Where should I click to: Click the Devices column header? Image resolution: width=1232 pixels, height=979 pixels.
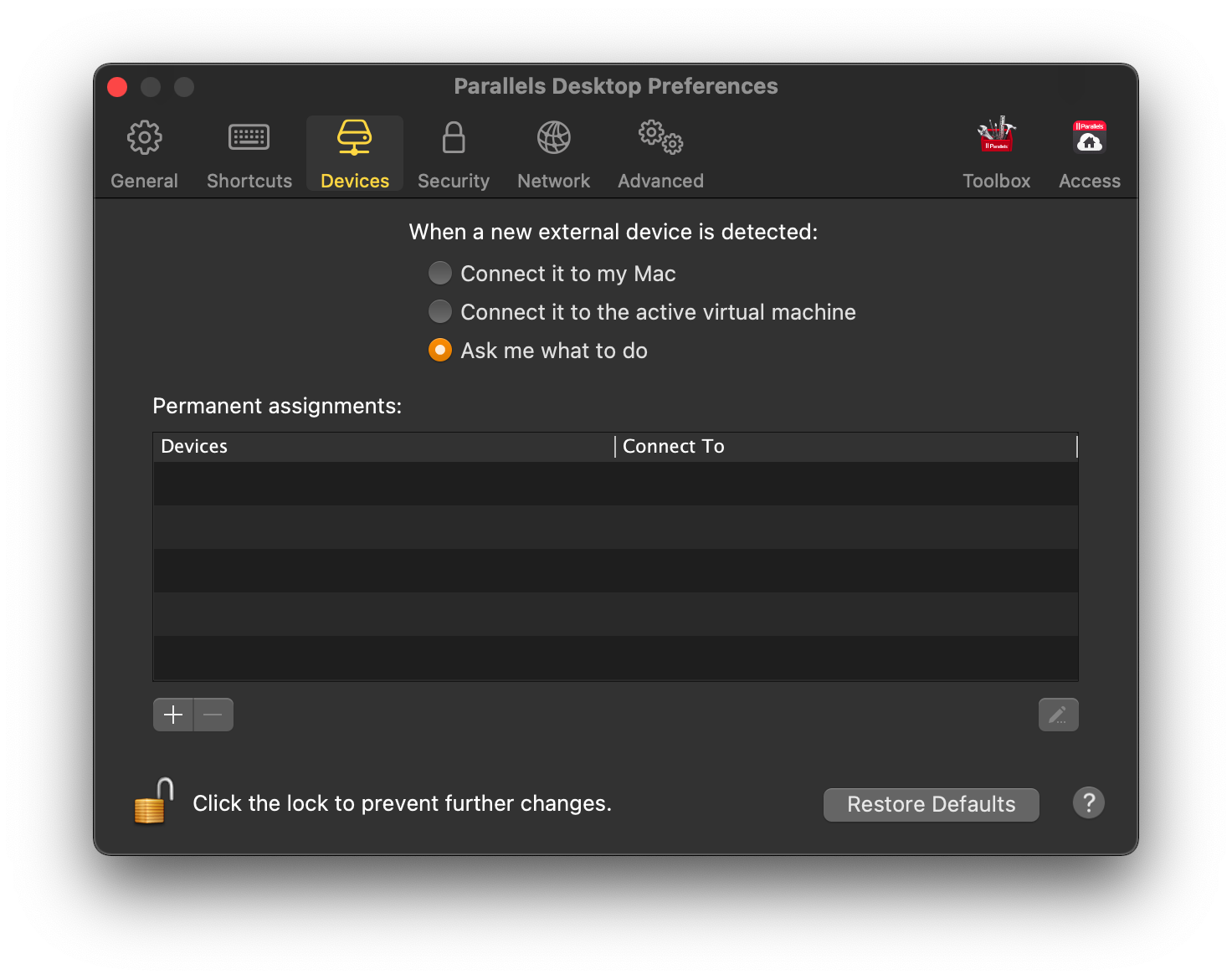point(383,447)
